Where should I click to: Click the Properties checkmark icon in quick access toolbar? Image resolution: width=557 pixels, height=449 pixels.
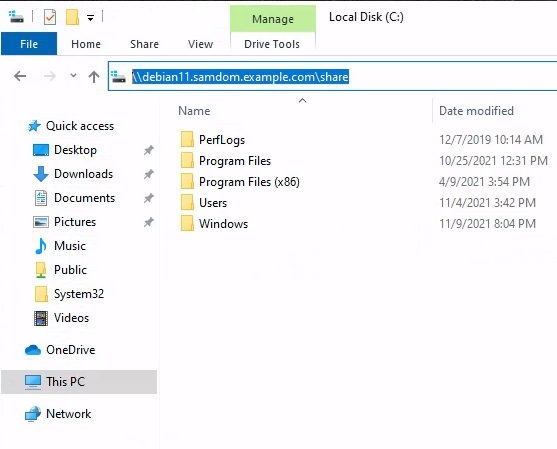pos(50,17)
